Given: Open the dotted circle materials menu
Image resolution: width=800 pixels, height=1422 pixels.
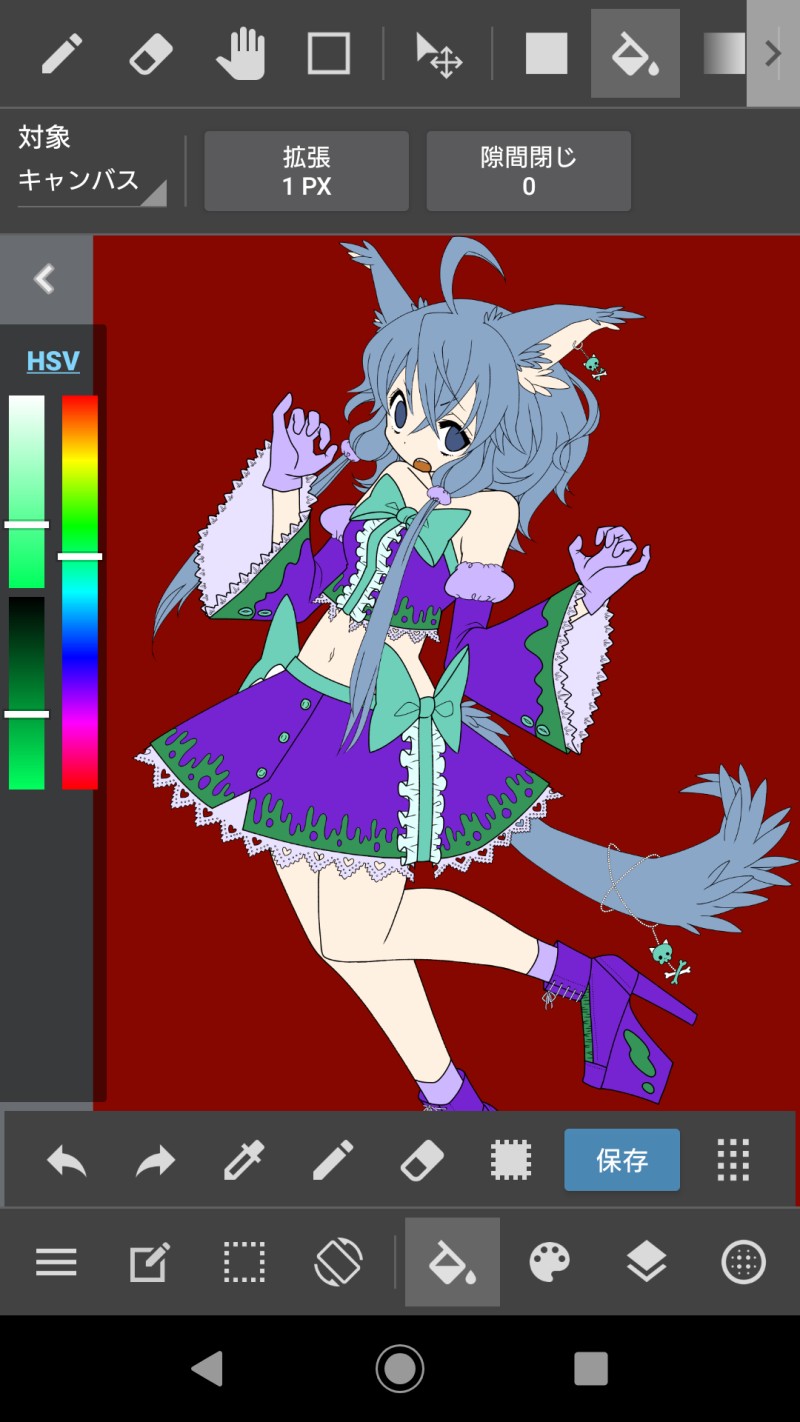Looking at the screenshot, I should click(x=743, y=1262).
